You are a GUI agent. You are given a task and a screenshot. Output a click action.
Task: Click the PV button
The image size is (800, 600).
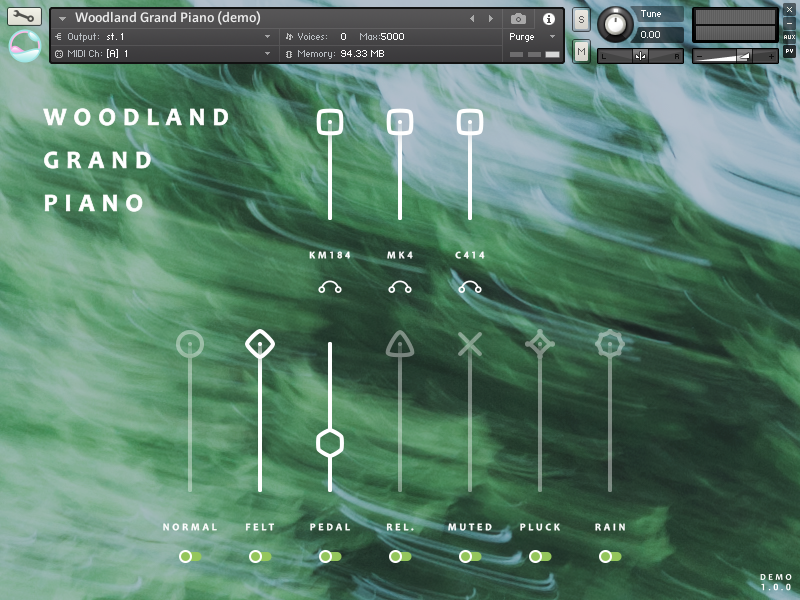tap(789, 51)
